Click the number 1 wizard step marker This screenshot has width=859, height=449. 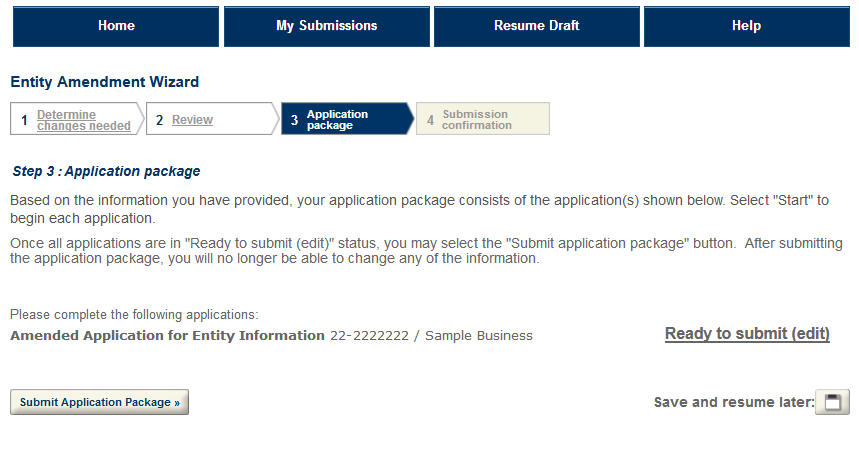pos(24,120)
